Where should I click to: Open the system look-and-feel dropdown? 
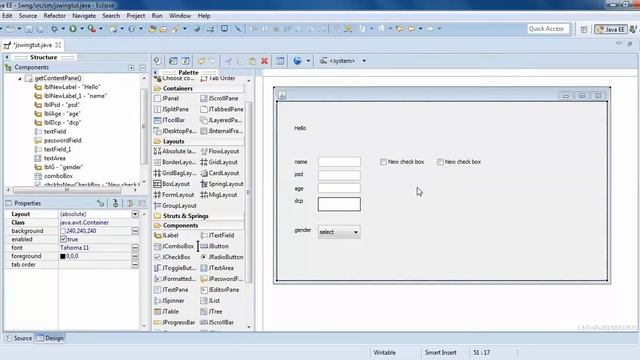click(x=364, y=61)
